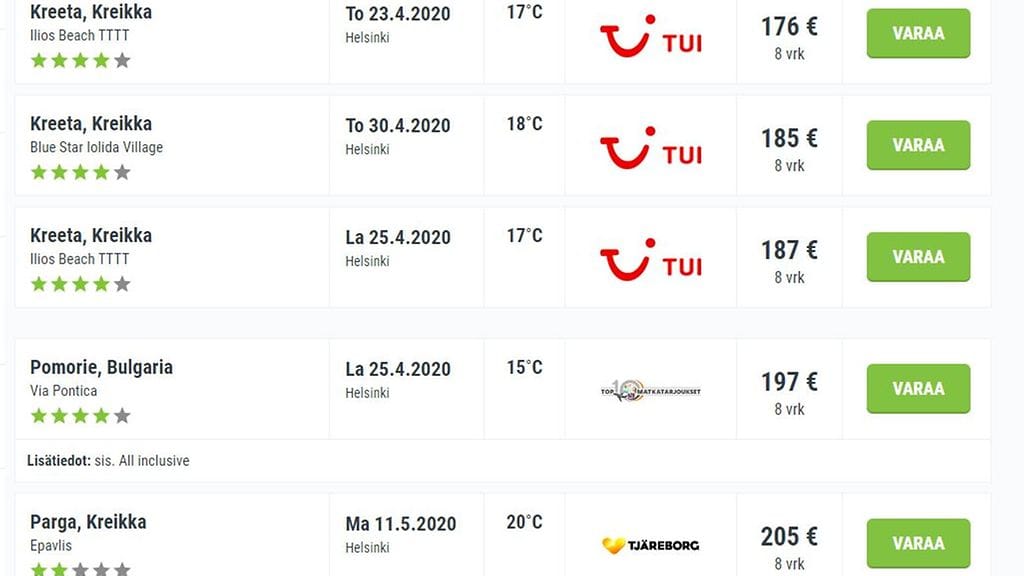Viewport: 1024px width, 576px height.
Task: Click the Pomorie, Bulgaria heading
Action: tap(100, 367)
